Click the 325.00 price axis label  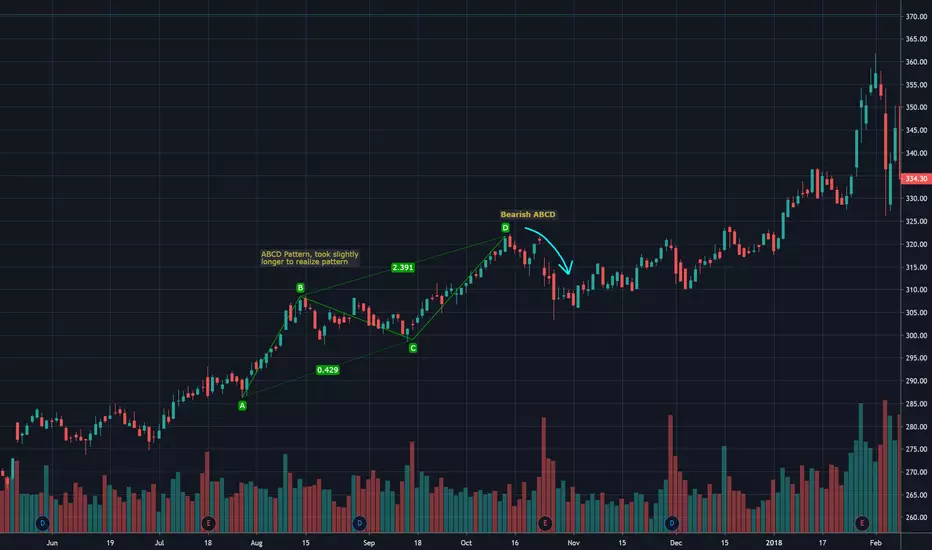(x=917, y=221)
